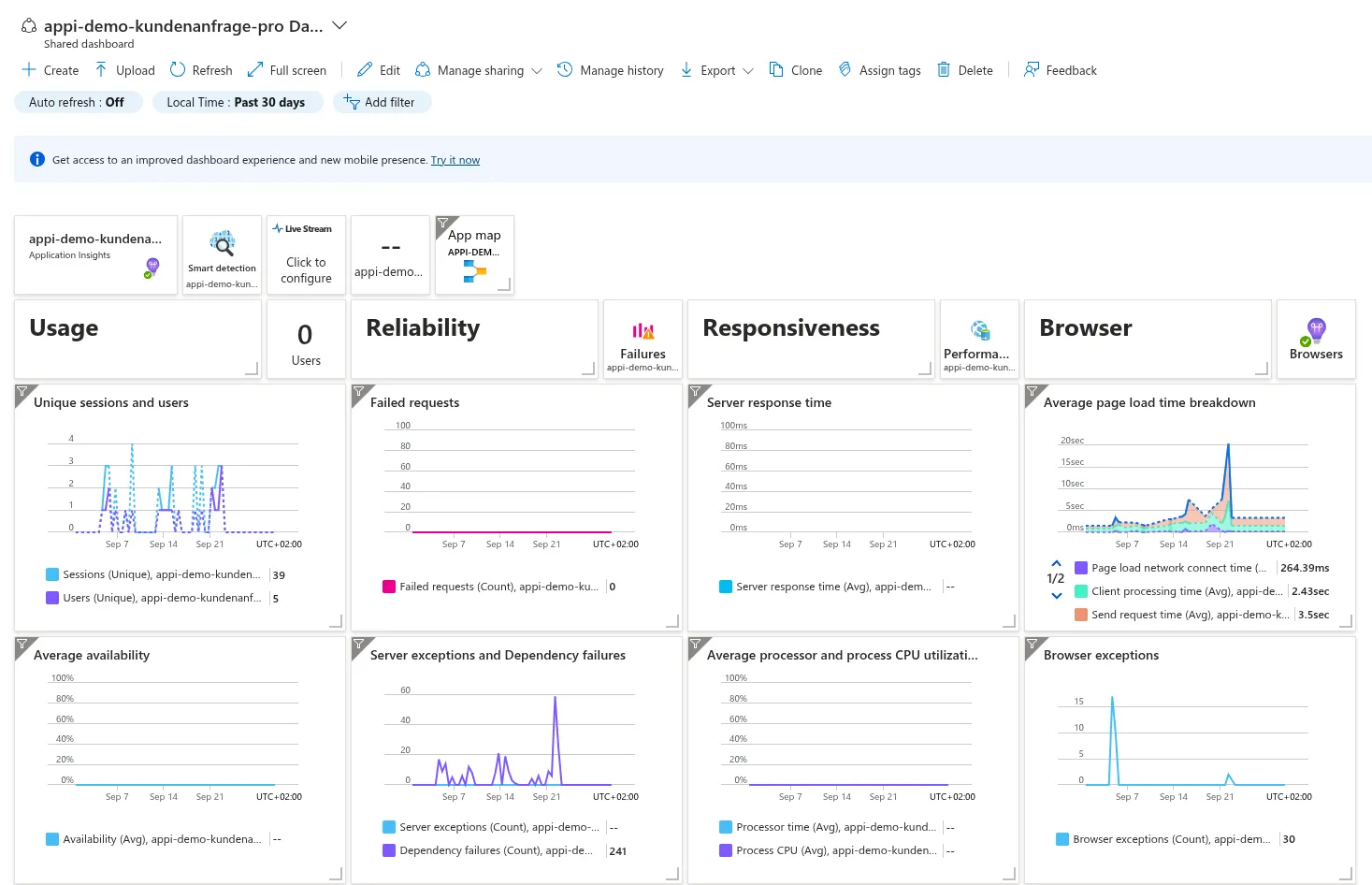
Task: Click the Processor time legend swatch
Action: click(726, 827)
